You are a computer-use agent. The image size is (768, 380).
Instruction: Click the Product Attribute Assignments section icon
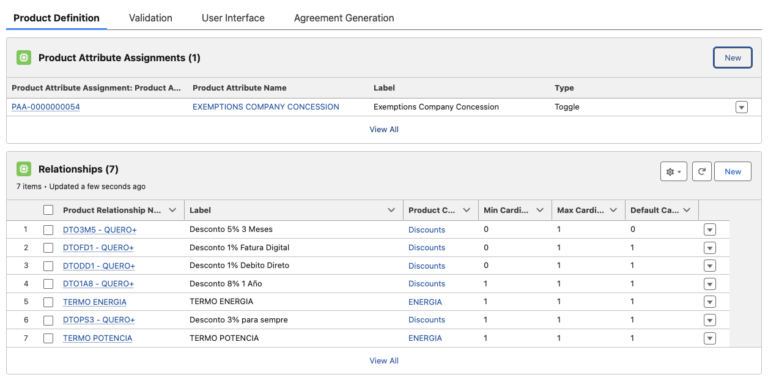(24, 58)
